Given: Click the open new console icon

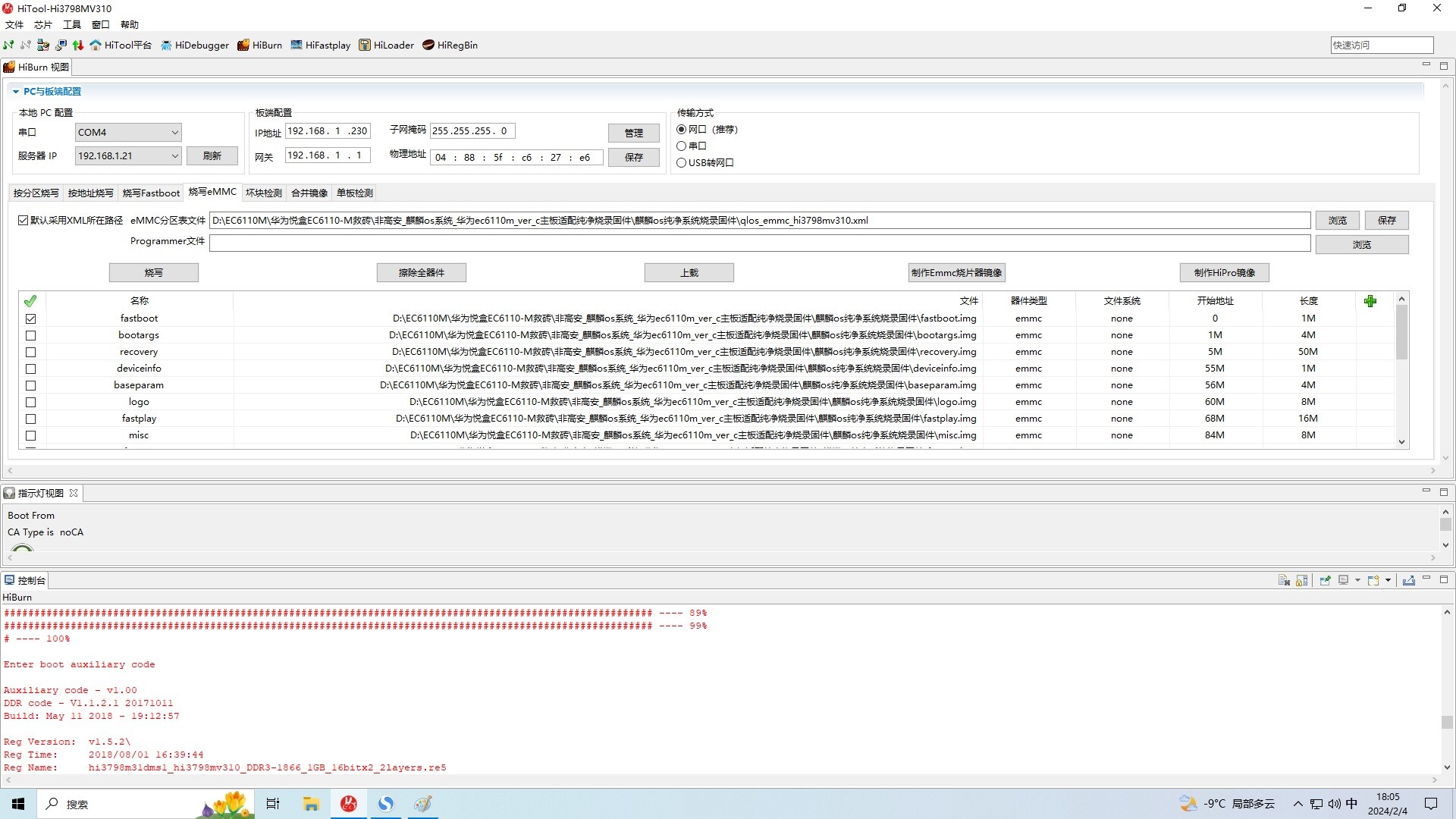Looking at the screenshot, I should coord(1373,580).
